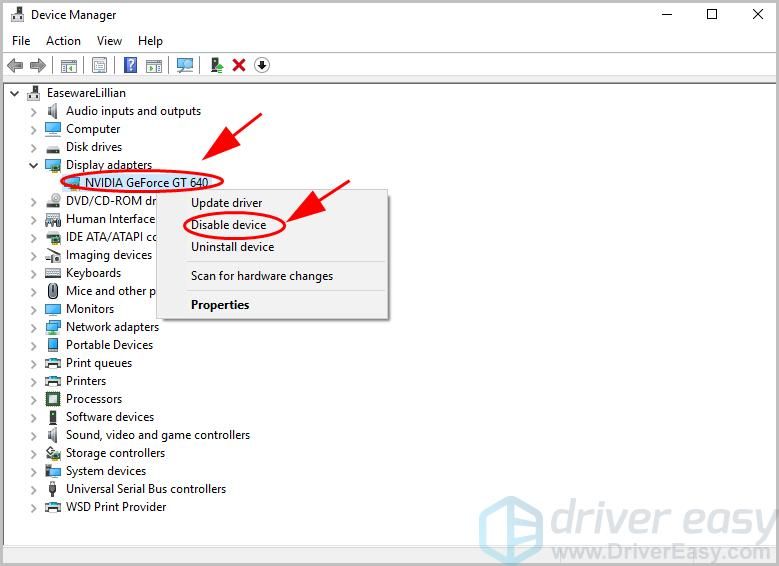The width and height of the screenshot is (779, 566).
Task: Click the blue Help question mark icon
Action: point(130,65)
